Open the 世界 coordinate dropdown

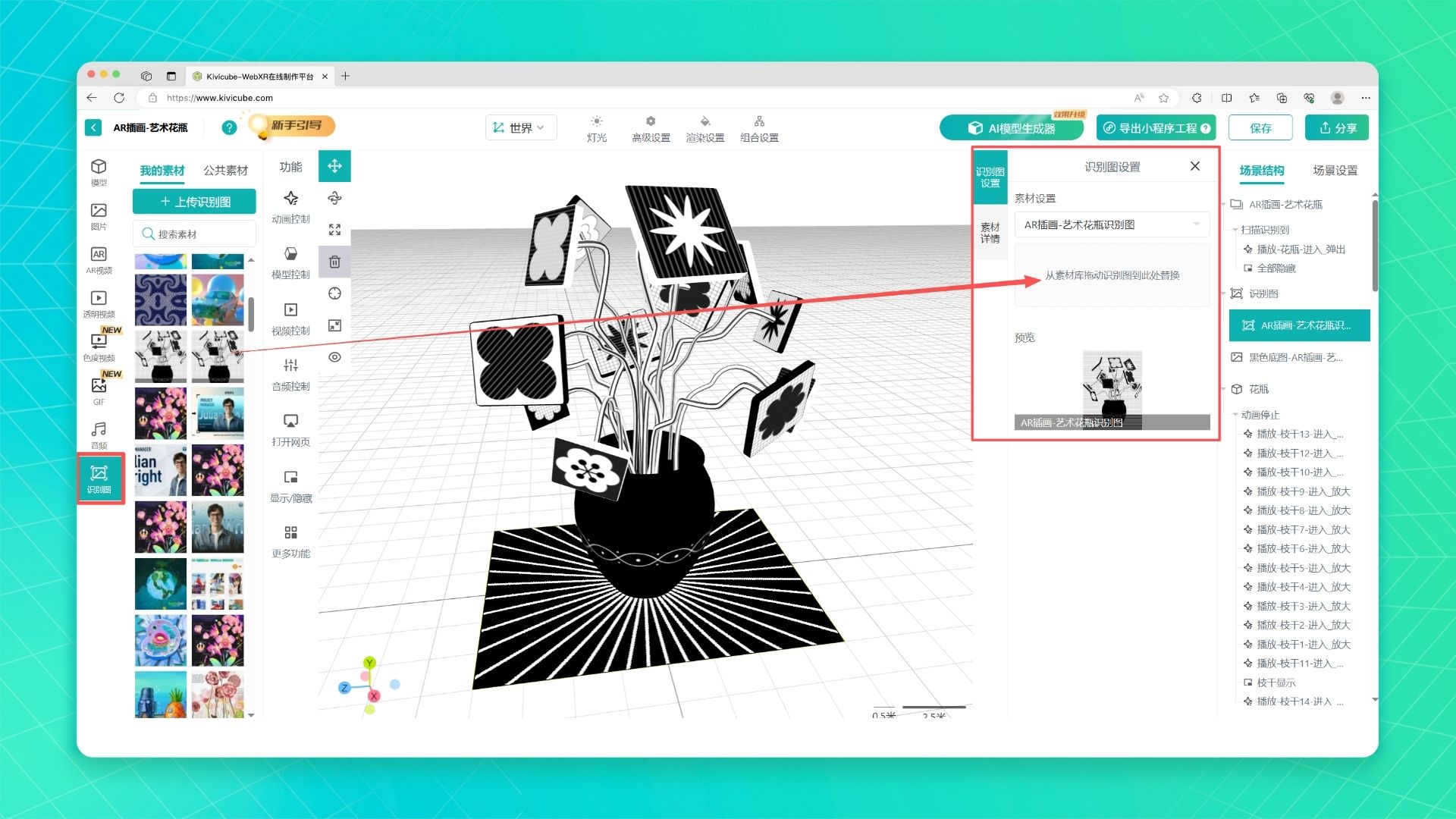pos(520,127)
